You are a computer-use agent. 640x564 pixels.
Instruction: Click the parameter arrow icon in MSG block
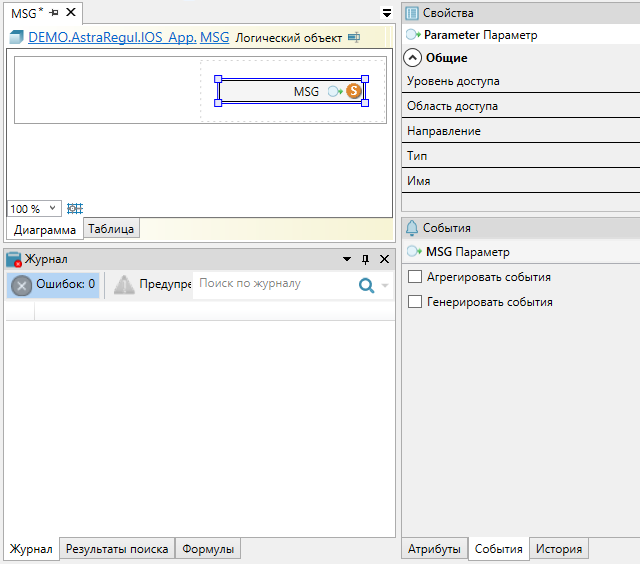[x=335, y=92]
